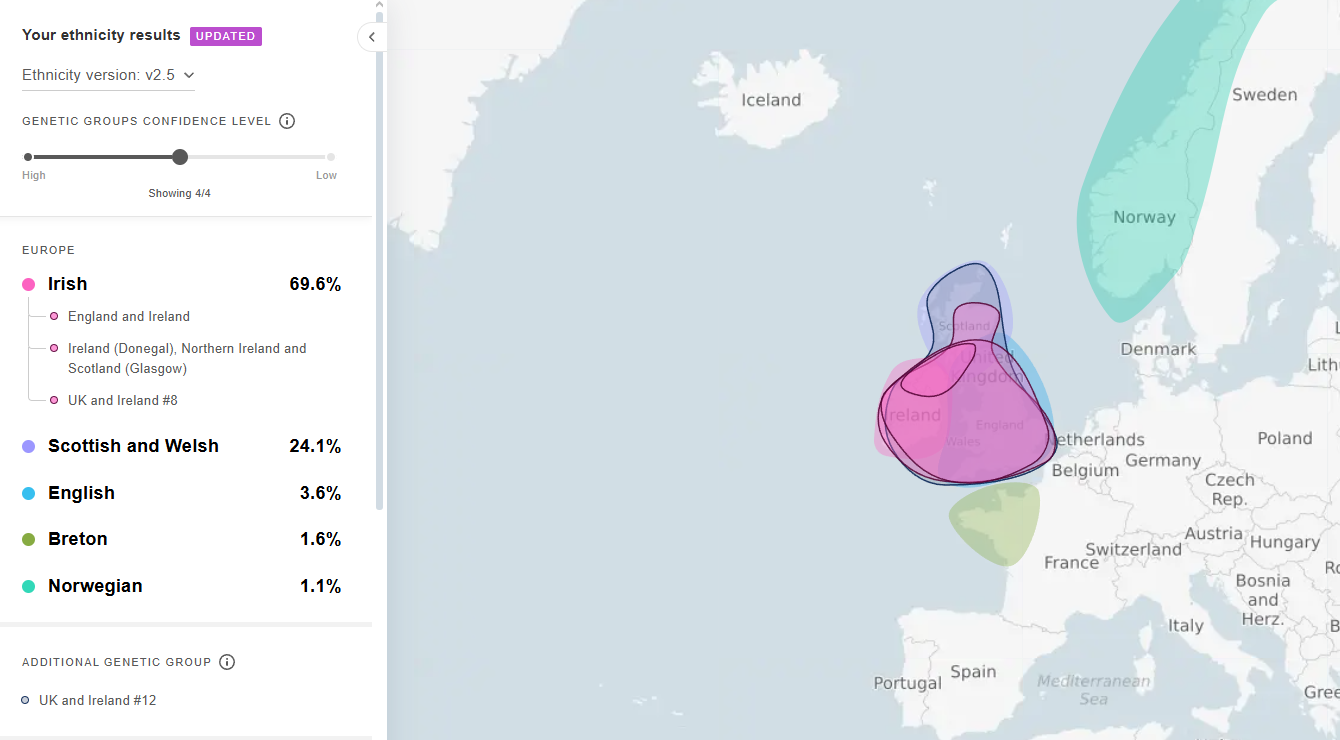Click the confidence level slider handle
1340x740 pixels.
pos(180,157)
